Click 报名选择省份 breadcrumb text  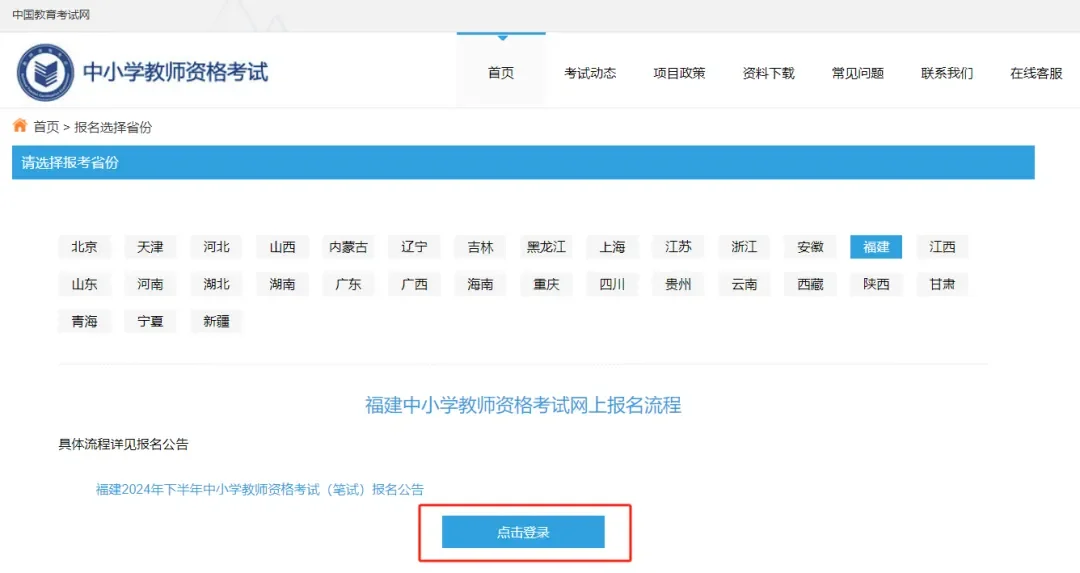click(113, 127)
